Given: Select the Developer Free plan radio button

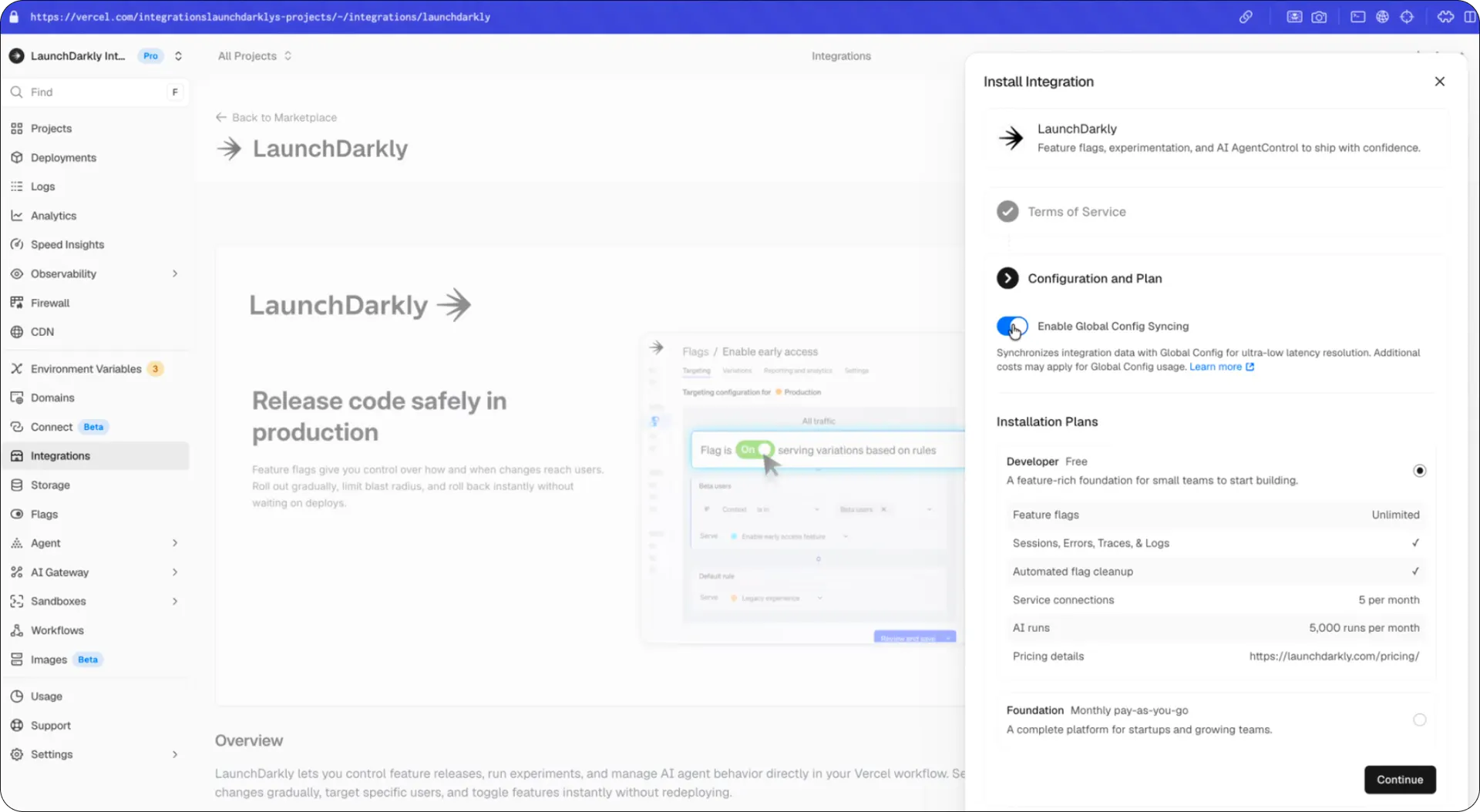Looking at the screenshot, I should coord(1419,471).
